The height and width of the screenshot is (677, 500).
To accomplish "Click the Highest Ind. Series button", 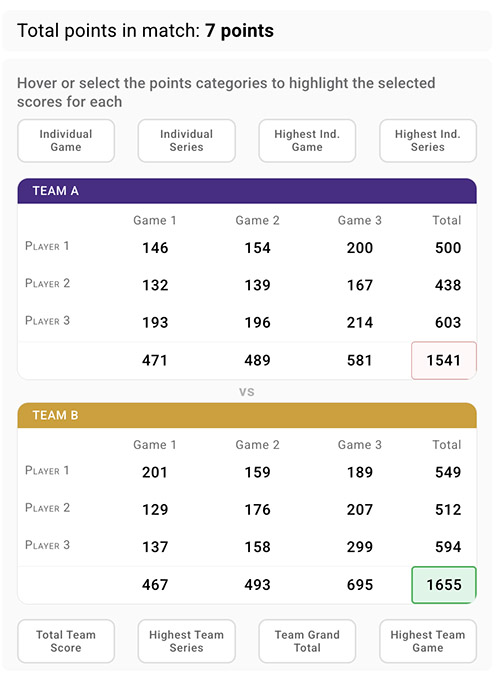I will 428,141.
